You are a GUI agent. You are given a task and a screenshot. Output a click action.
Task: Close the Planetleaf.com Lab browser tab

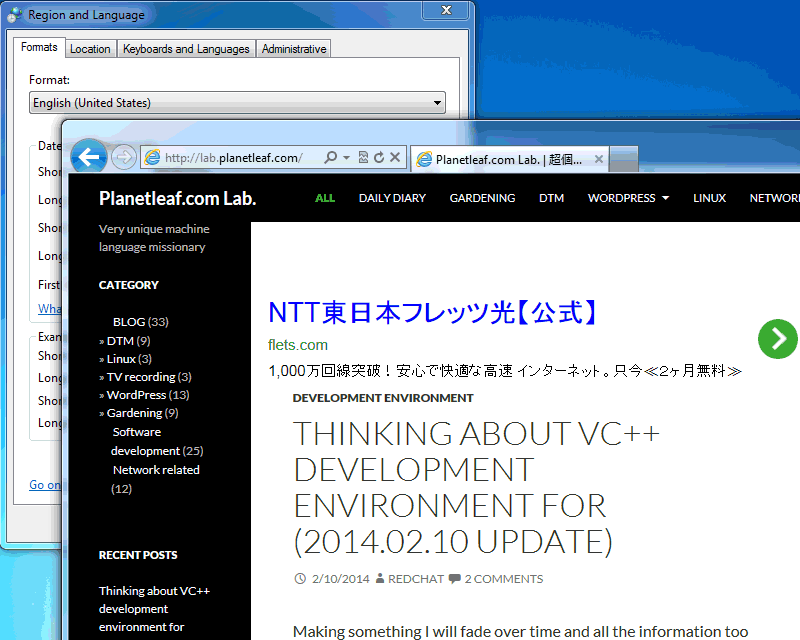[599, 159]
